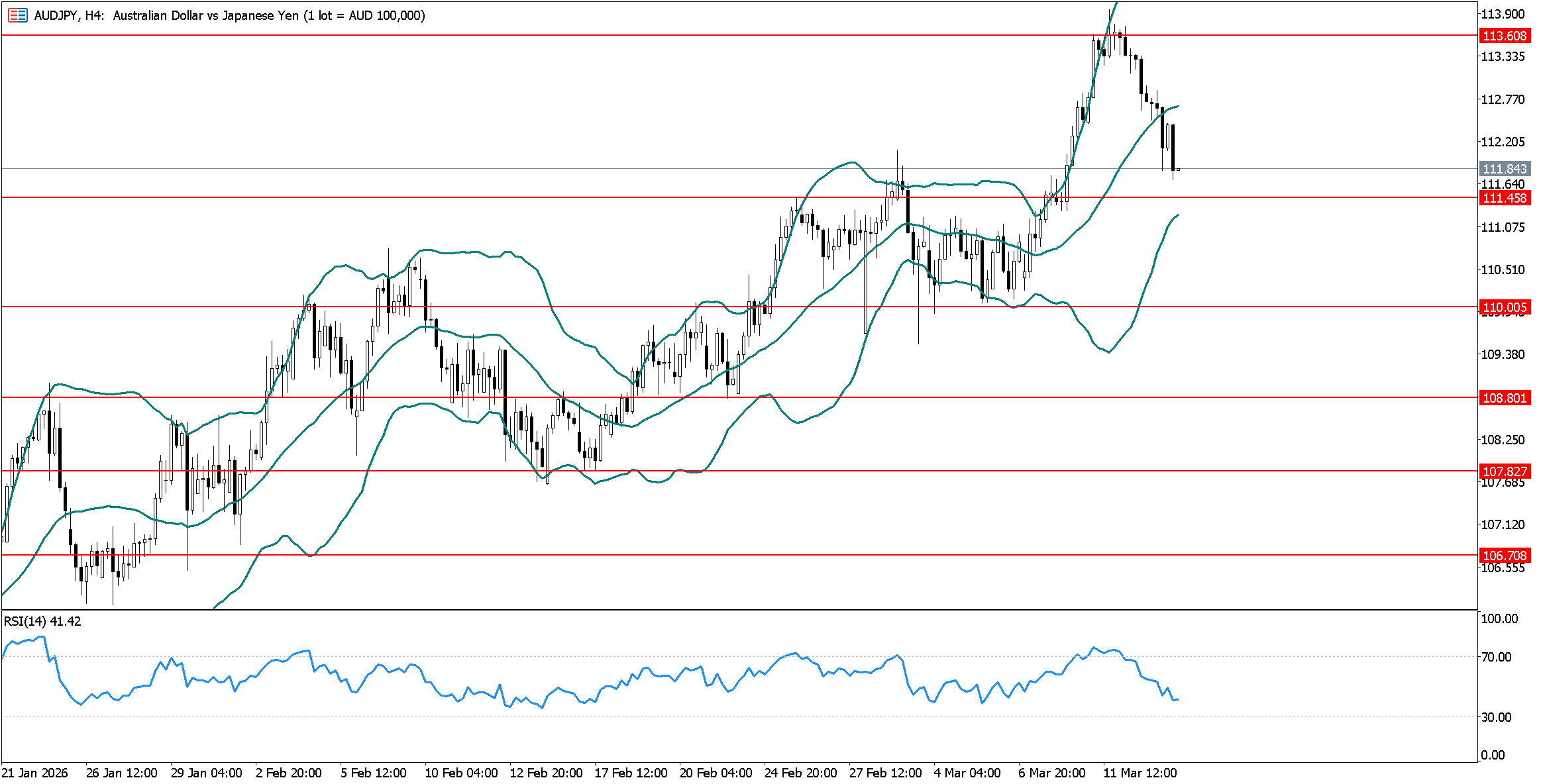
Task: Click the 113.900 price scale value
Action: [x=1502, y=15]
